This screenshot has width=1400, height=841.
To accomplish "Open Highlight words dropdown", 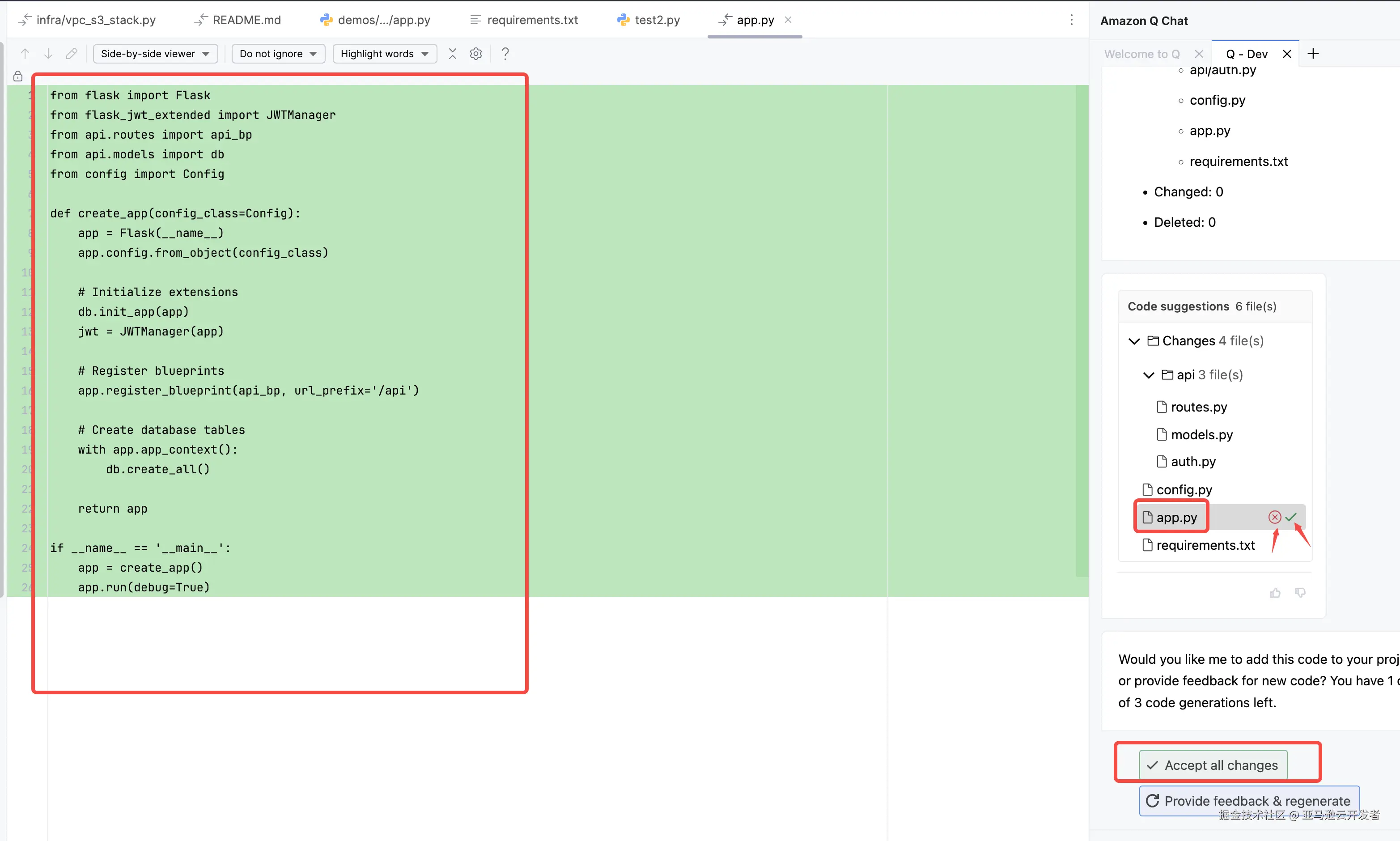I will 384,54.
